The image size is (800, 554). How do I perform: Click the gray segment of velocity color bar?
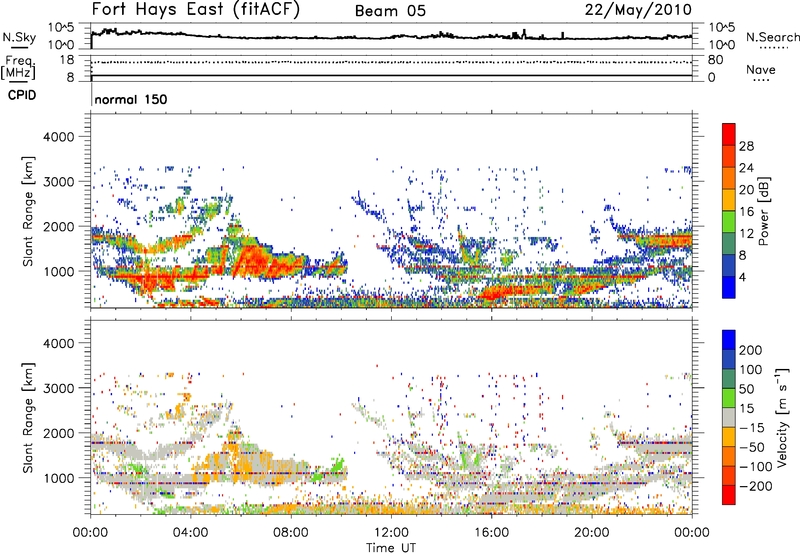click(729, 417)
